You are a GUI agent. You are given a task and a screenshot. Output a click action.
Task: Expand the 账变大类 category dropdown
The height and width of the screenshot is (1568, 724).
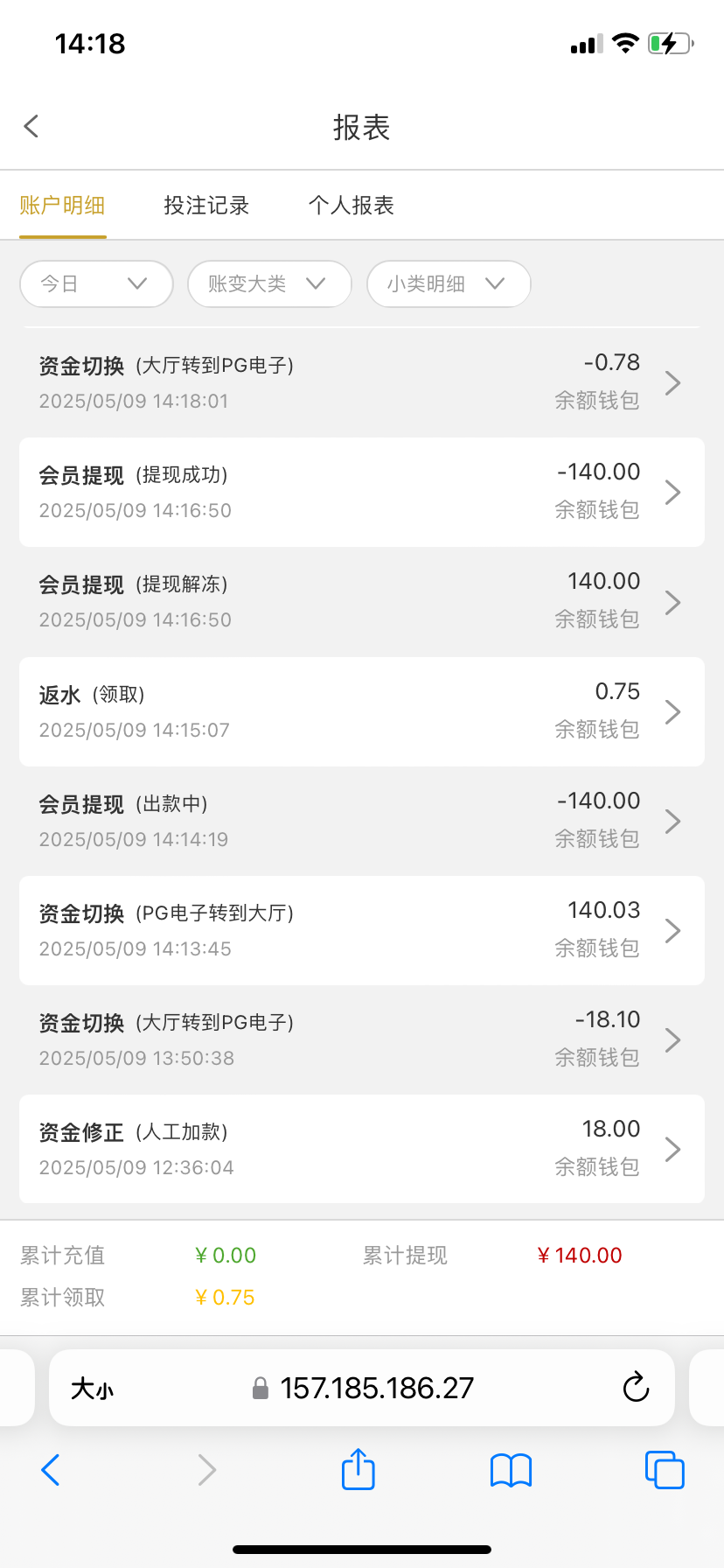[269, 283]
